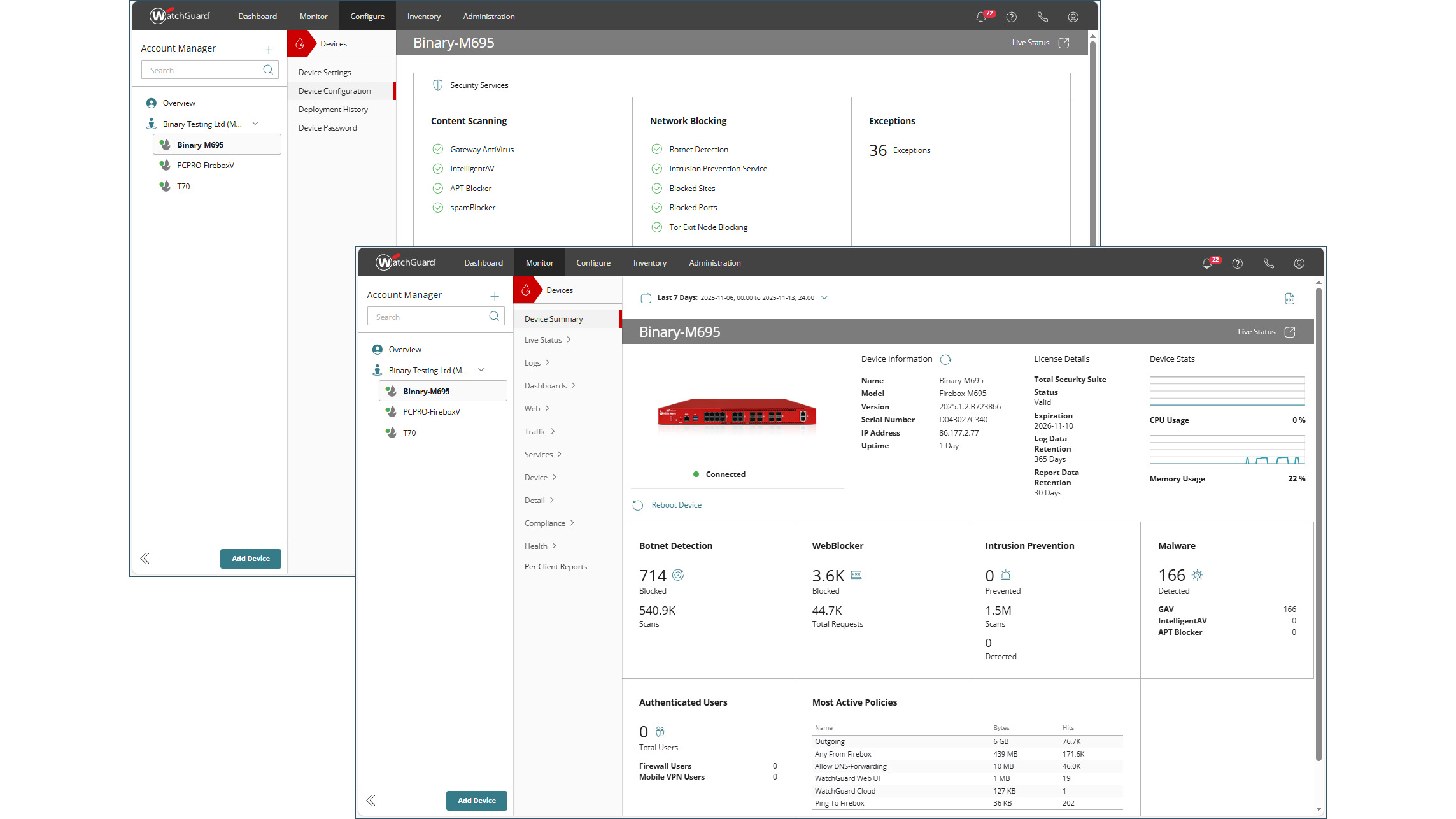The width and height of the screenshot is (1456, 819).
Task: Click the Reboot Device link
Action: click(676, 504)
